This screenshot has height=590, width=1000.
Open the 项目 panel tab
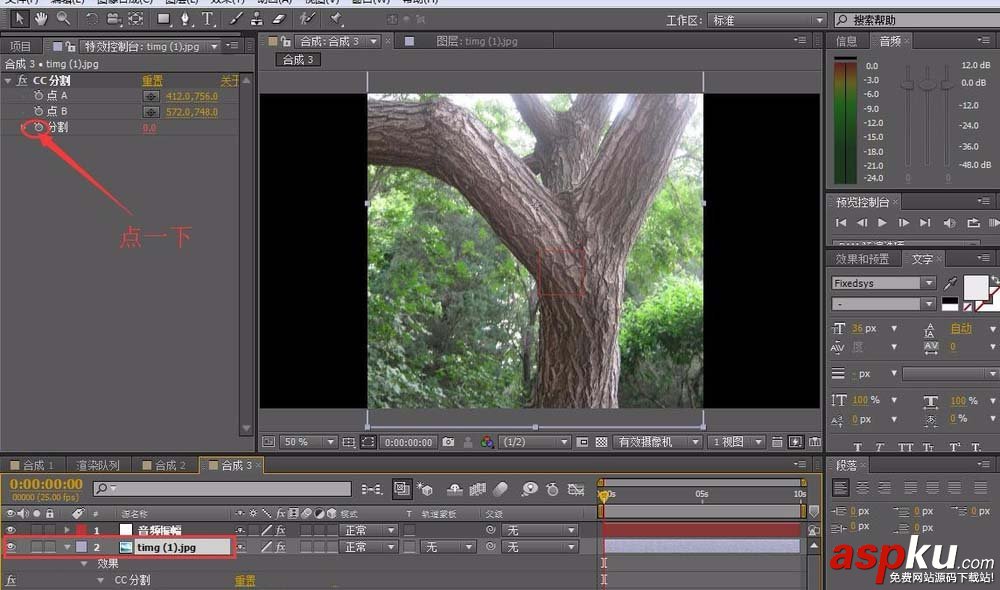point(20,46)
